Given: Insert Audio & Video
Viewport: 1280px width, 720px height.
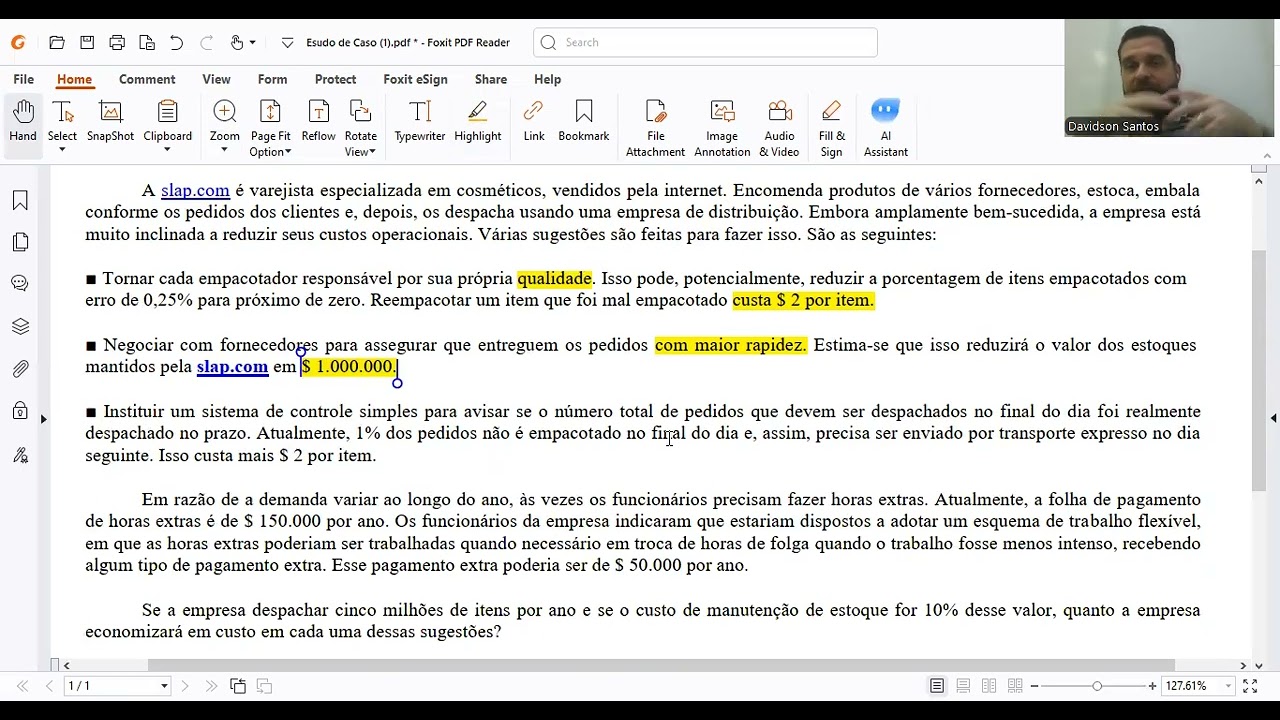Looking at the screenshot, I should point(779,128).
